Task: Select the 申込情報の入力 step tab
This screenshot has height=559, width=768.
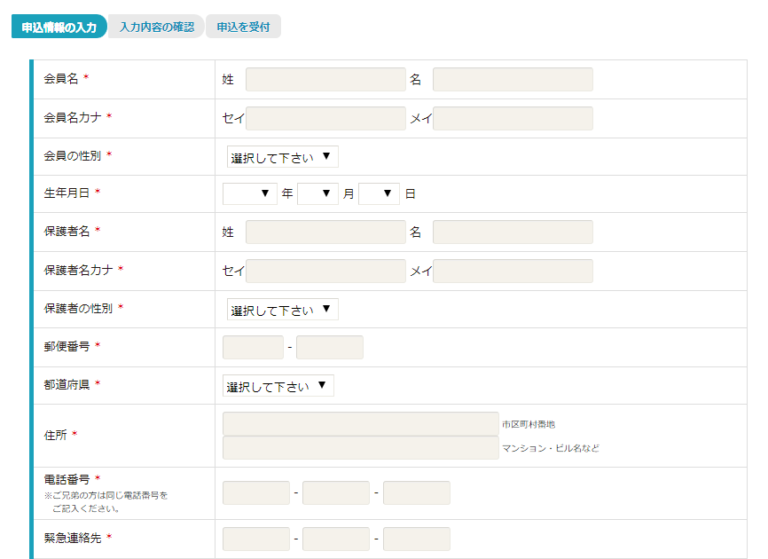Action: (x=58, y=27)
